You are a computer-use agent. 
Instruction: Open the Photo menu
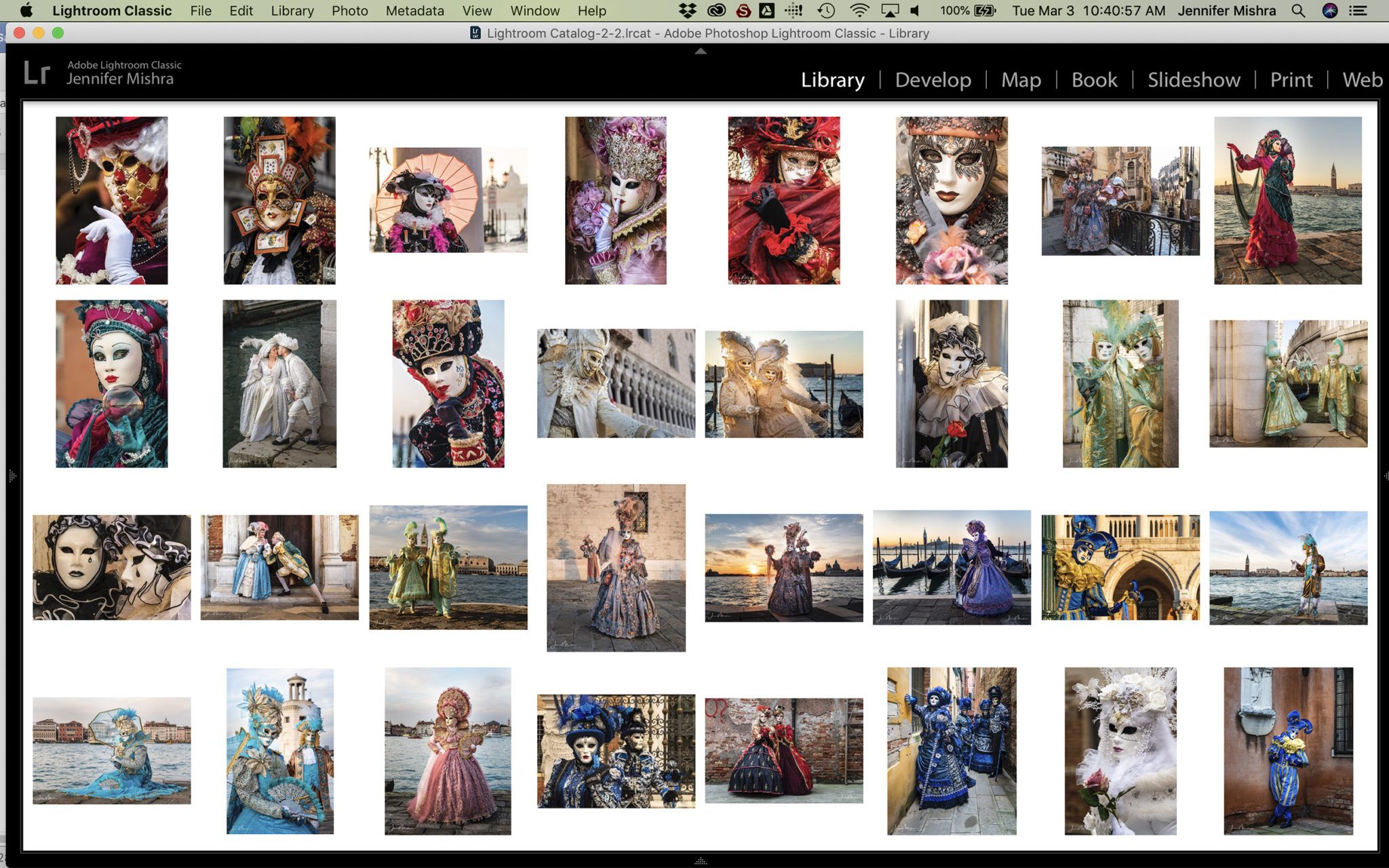tap(350, 10)
